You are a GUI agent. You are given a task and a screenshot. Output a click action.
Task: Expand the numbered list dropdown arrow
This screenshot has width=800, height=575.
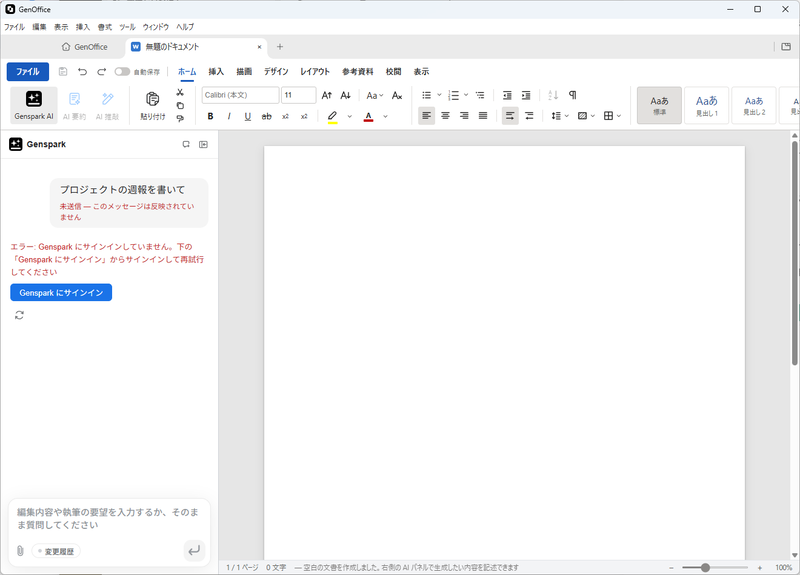click(466, 95)
